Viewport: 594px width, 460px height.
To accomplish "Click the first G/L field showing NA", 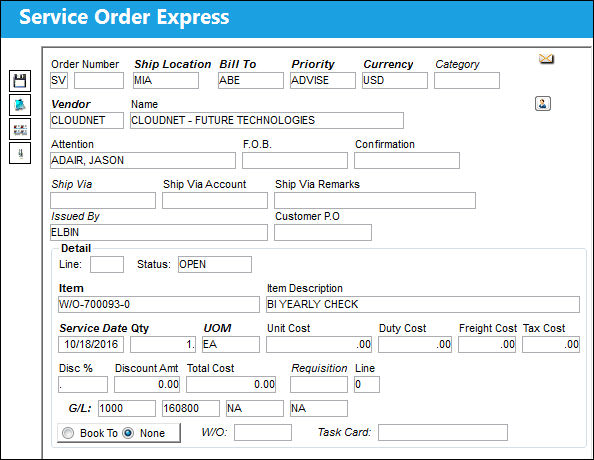I will point(255,408).
